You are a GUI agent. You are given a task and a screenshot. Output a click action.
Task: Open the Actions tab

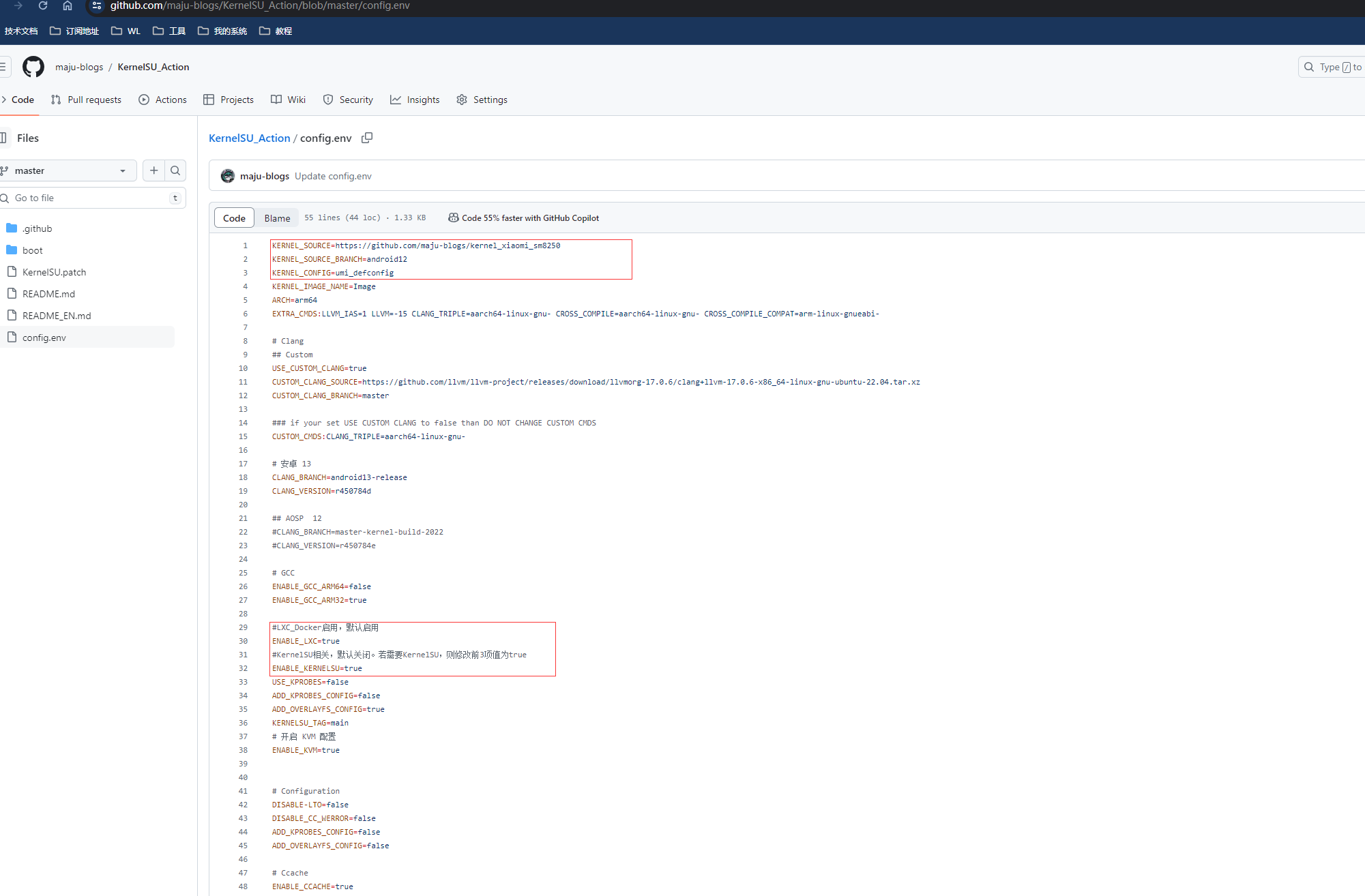pyautogui.click(x=163, y=100)
